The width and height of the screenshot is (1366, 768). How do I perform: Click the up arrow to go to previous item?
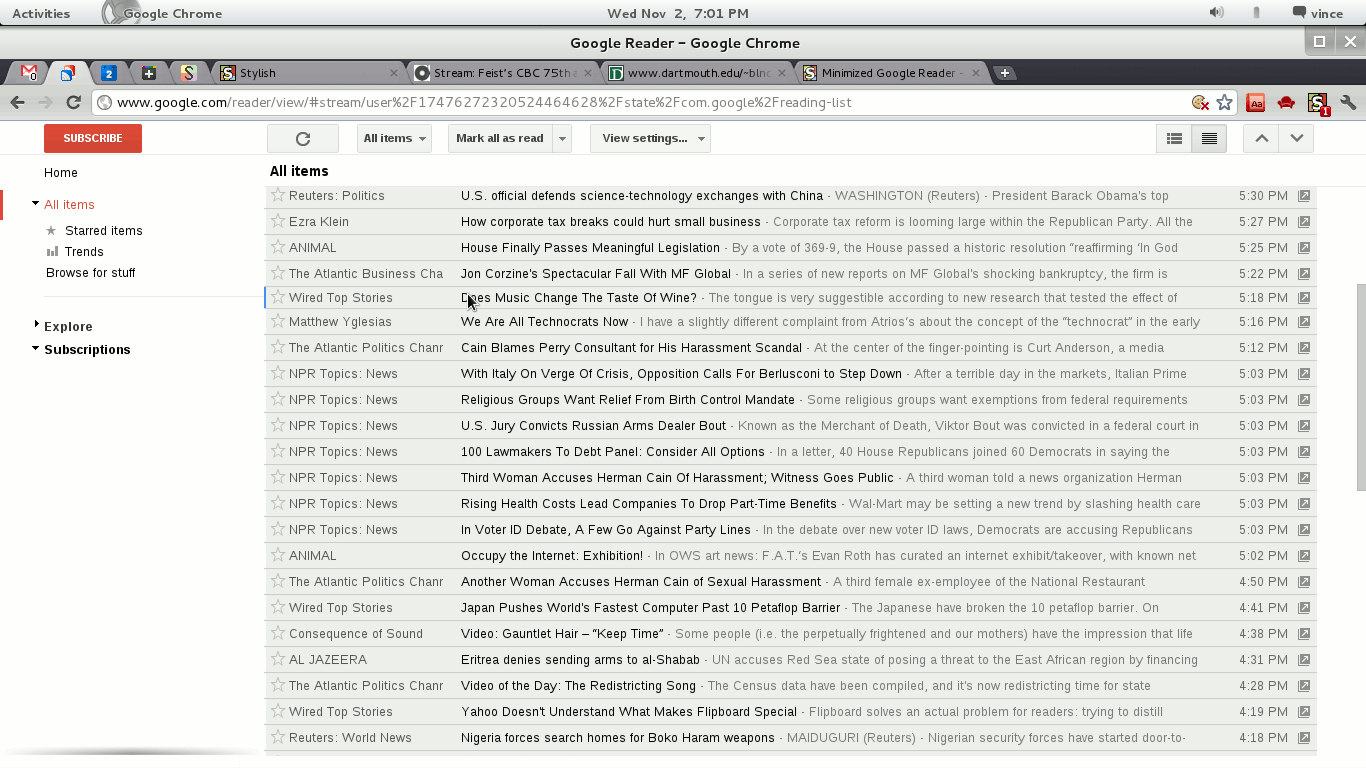tap(1261, 138)
